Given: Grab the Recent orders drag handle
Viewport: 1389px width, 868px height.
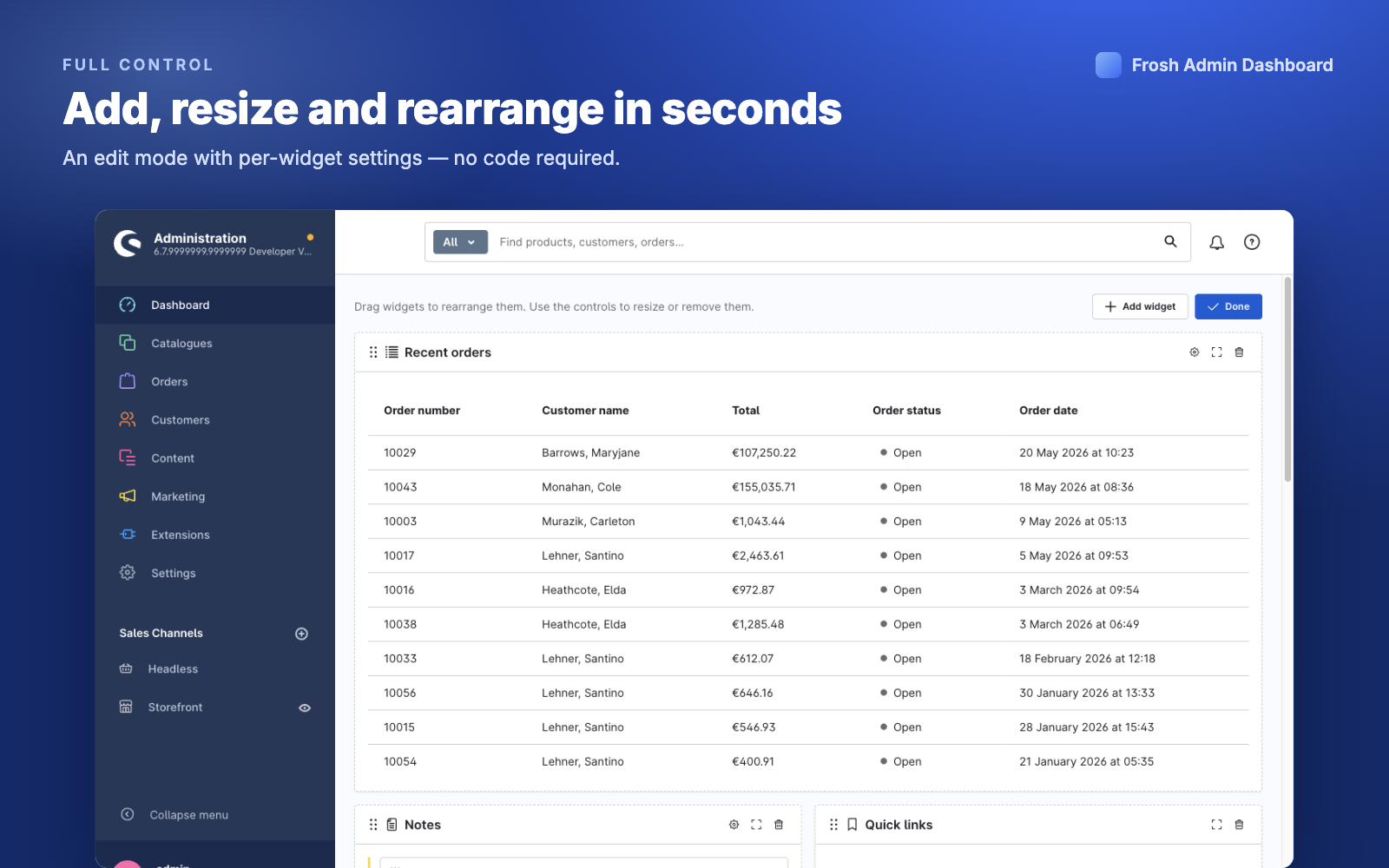Looking at the screenshot, I should [373, 352].
